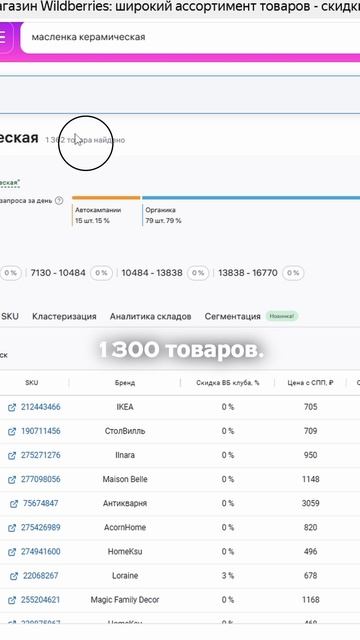
Task: Switch to the SKU tab
Action: (x=10, y=316)
